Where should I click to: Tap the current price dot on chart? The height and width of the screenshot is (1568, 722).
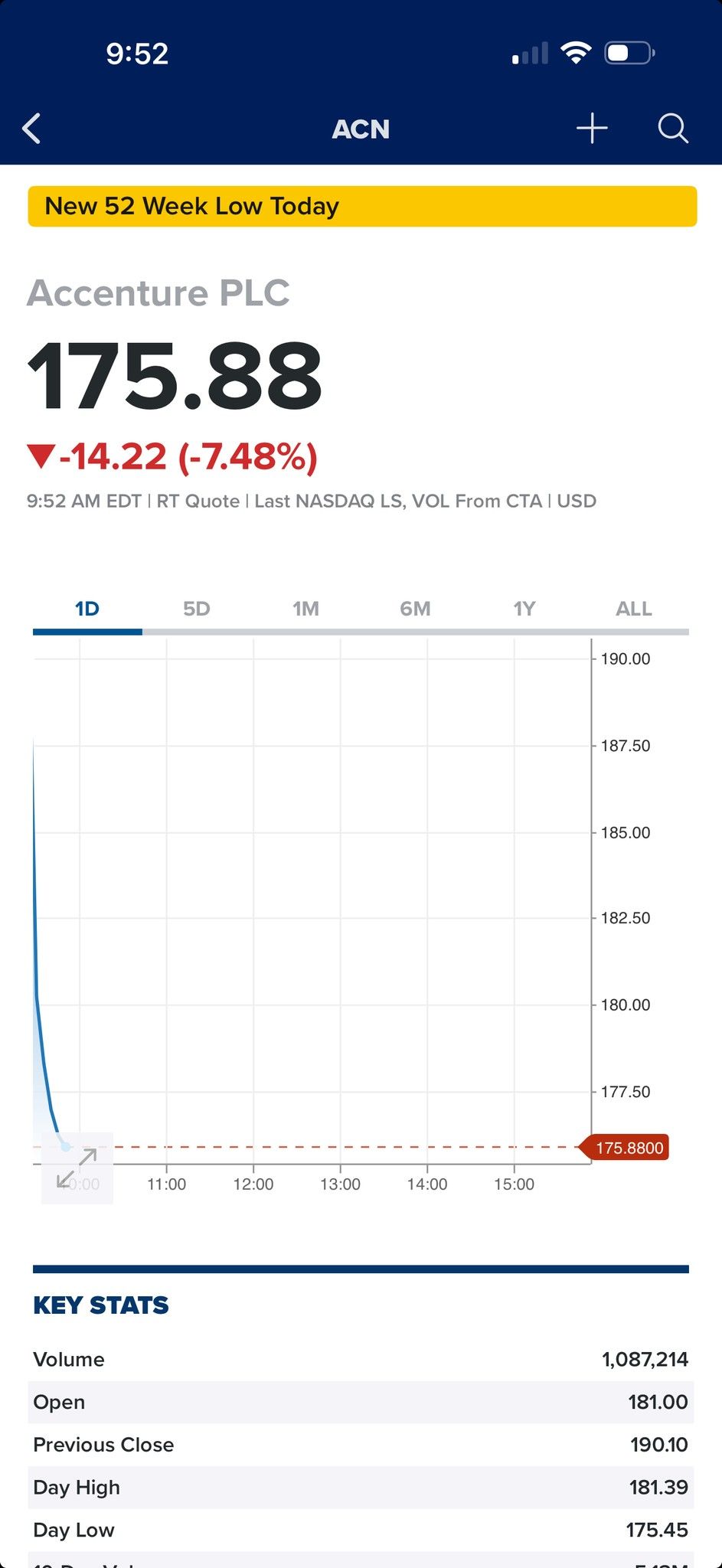pyautogui.click(x=66, y=1147)
